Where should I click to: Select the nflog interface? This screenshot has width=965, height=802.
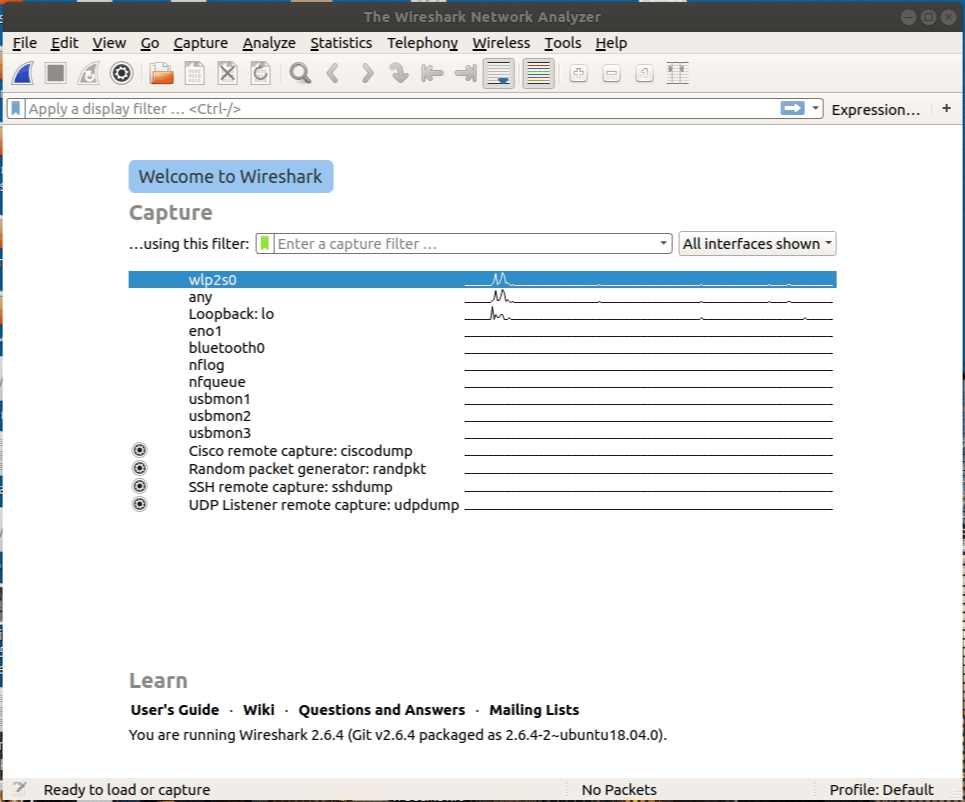pyautogui.click(x=482, y=365)
